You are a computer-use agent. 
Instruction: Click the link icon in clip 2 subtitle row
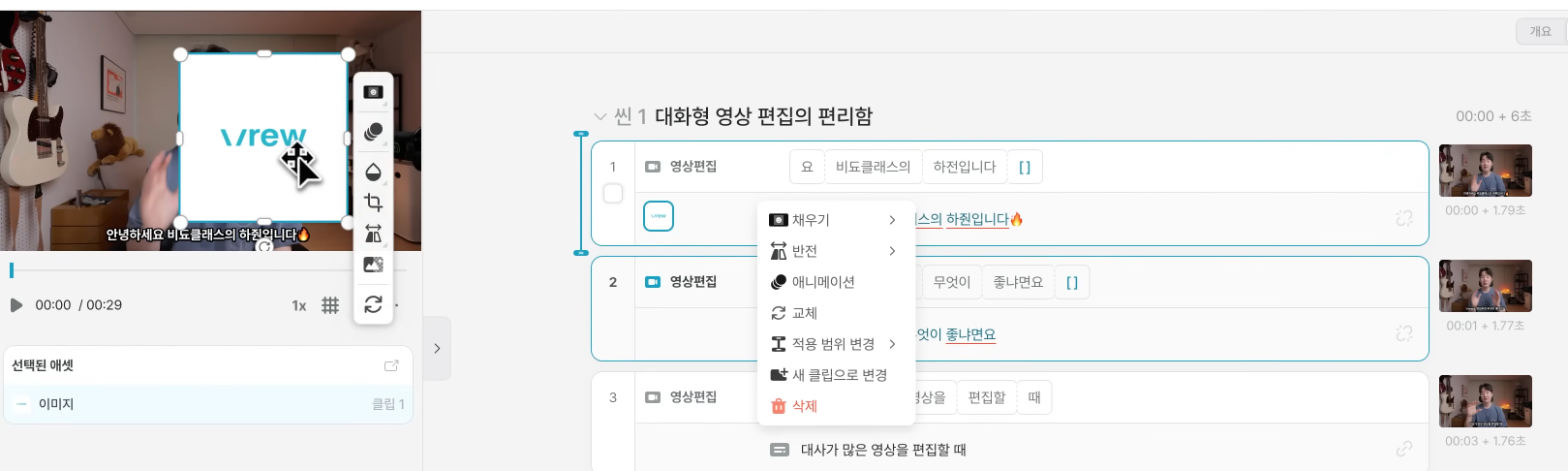1404,333
